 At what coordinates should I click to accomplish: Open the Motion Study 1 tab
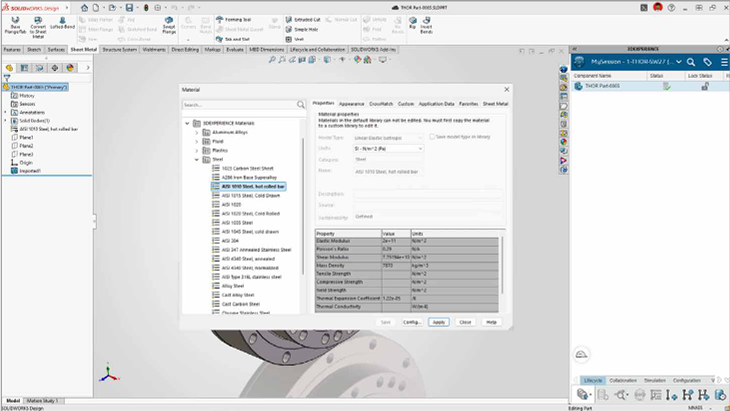[42, 401]
